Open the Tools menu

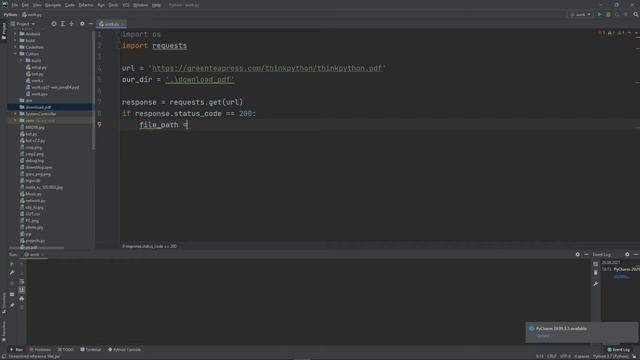click(x=113, y=5)
